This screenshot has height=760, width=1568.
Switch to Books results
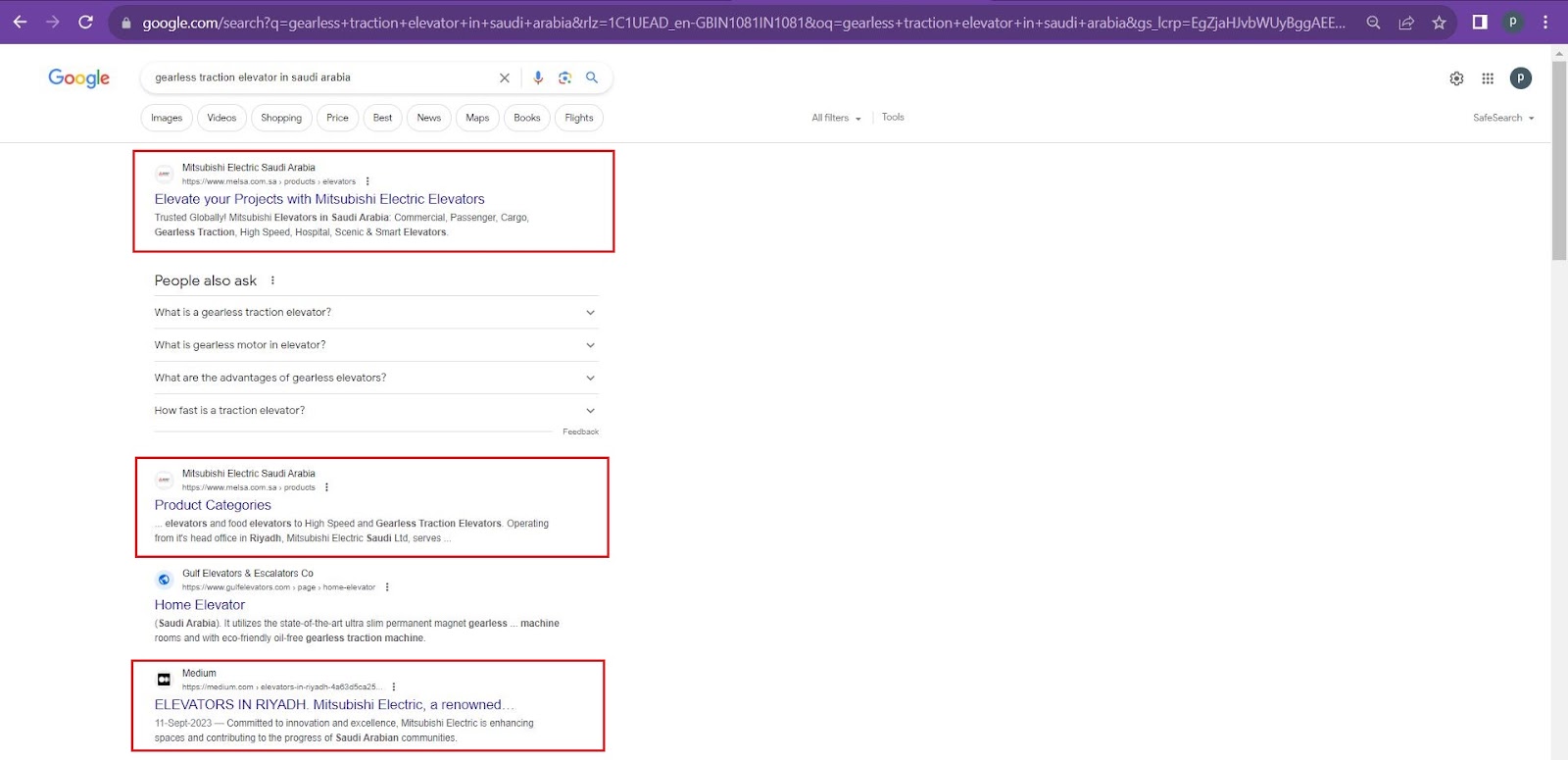[527, 118]
